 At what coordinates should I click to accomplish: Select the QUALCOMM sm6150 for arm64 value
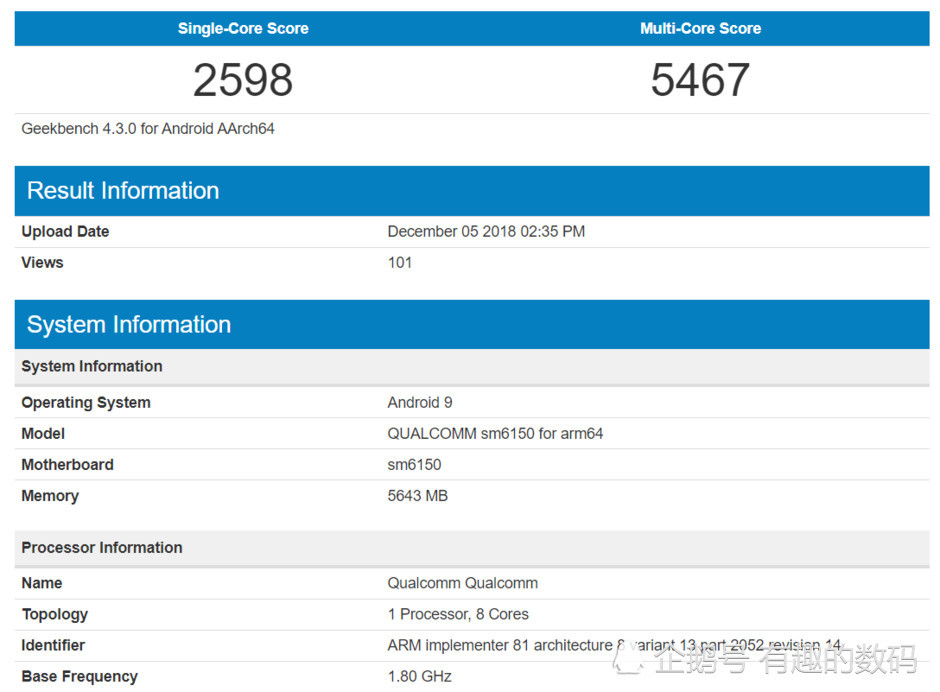495,434
